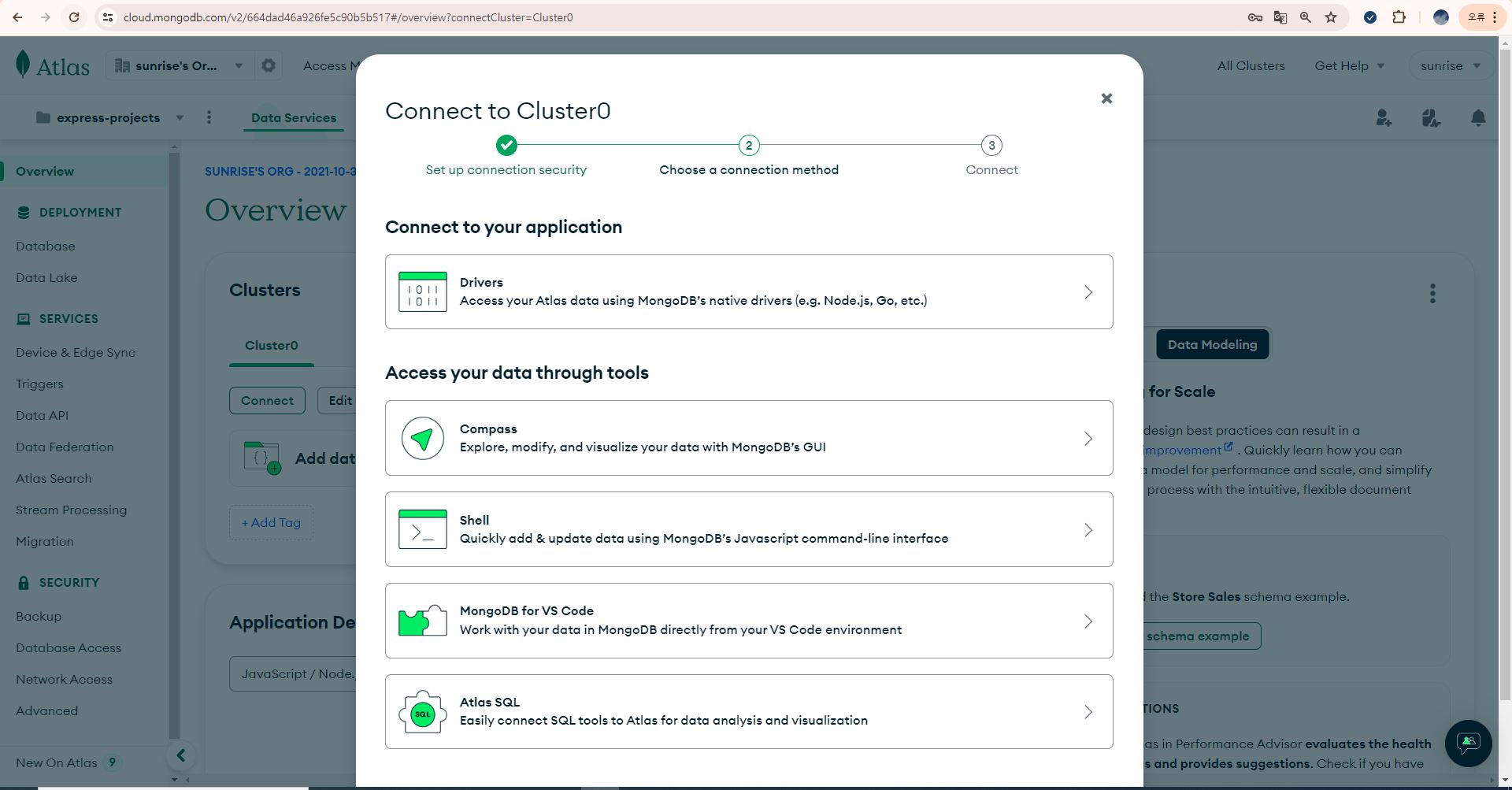Bookmark this page with star icon
Screen dimensions: 1512x790
[1331, 17]
